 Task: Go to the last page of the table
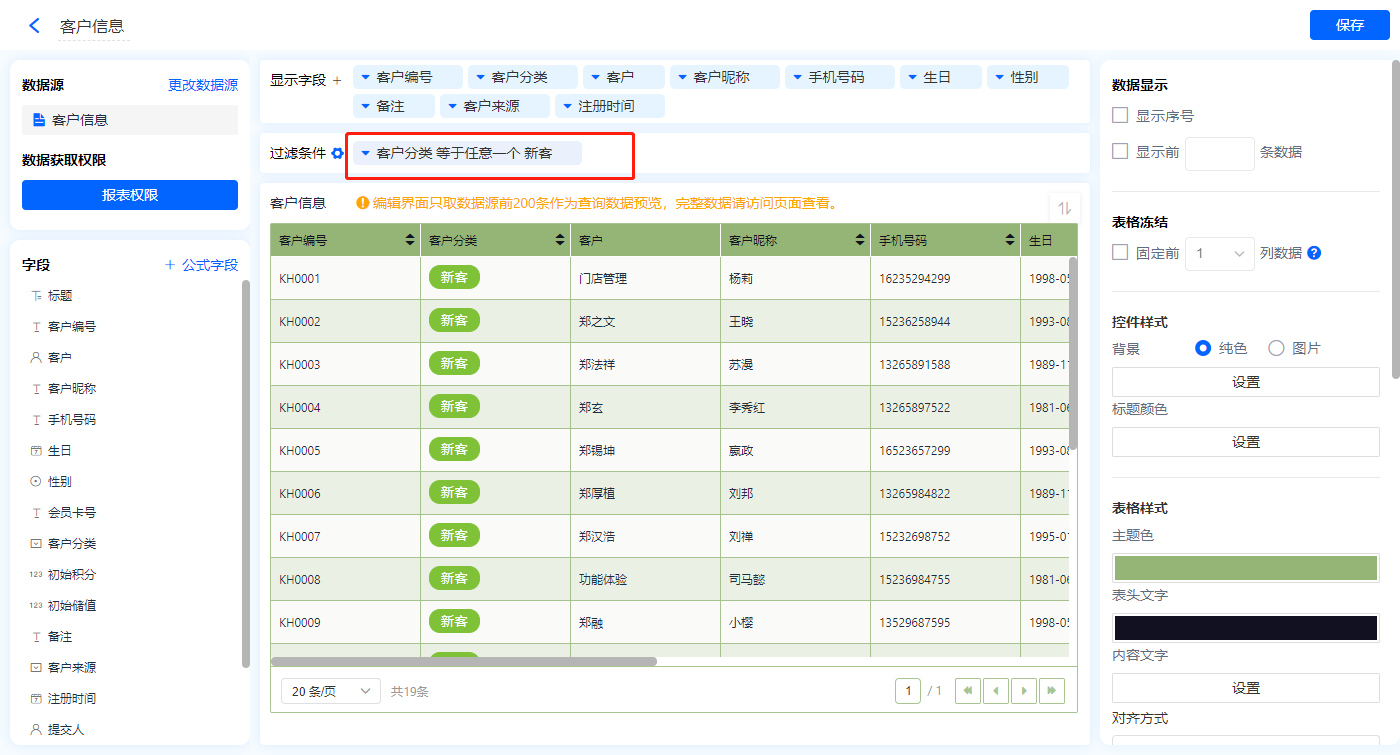pyautogui.click(x=1051, y=691)
